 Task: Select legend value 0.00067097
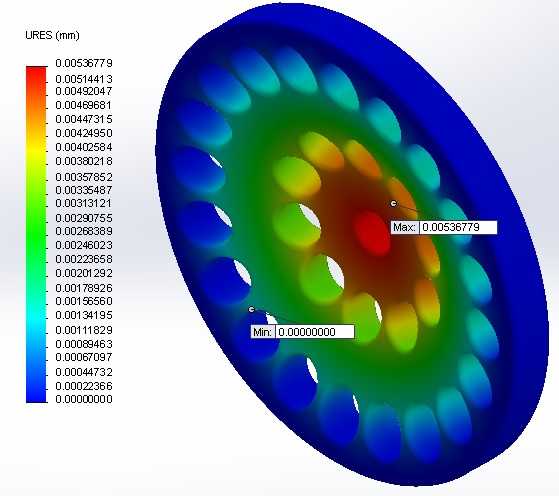coord(84,357)
